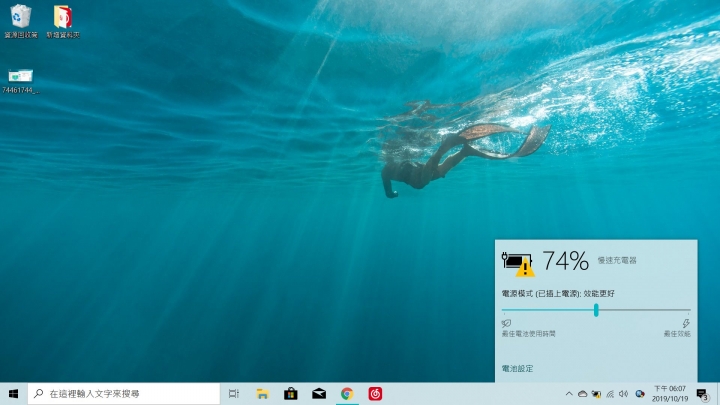The width and height of the screenshot is (720, 405).
Task: Switch to Google Chrome on the taskbar
Action: [x=347, y=394]
